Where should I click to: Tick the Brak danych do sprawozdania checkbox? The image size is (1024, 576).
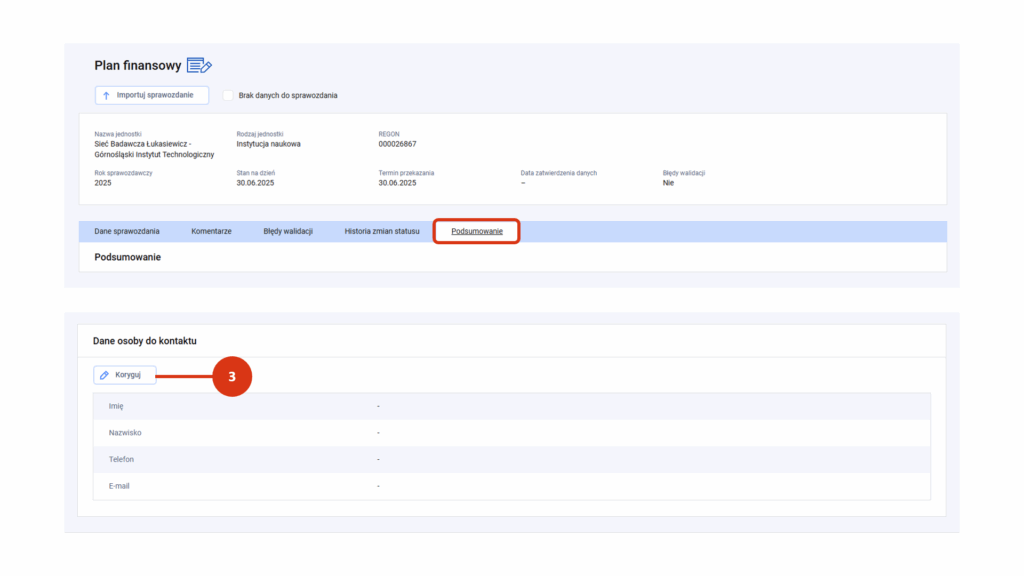(x=228, y=95)
